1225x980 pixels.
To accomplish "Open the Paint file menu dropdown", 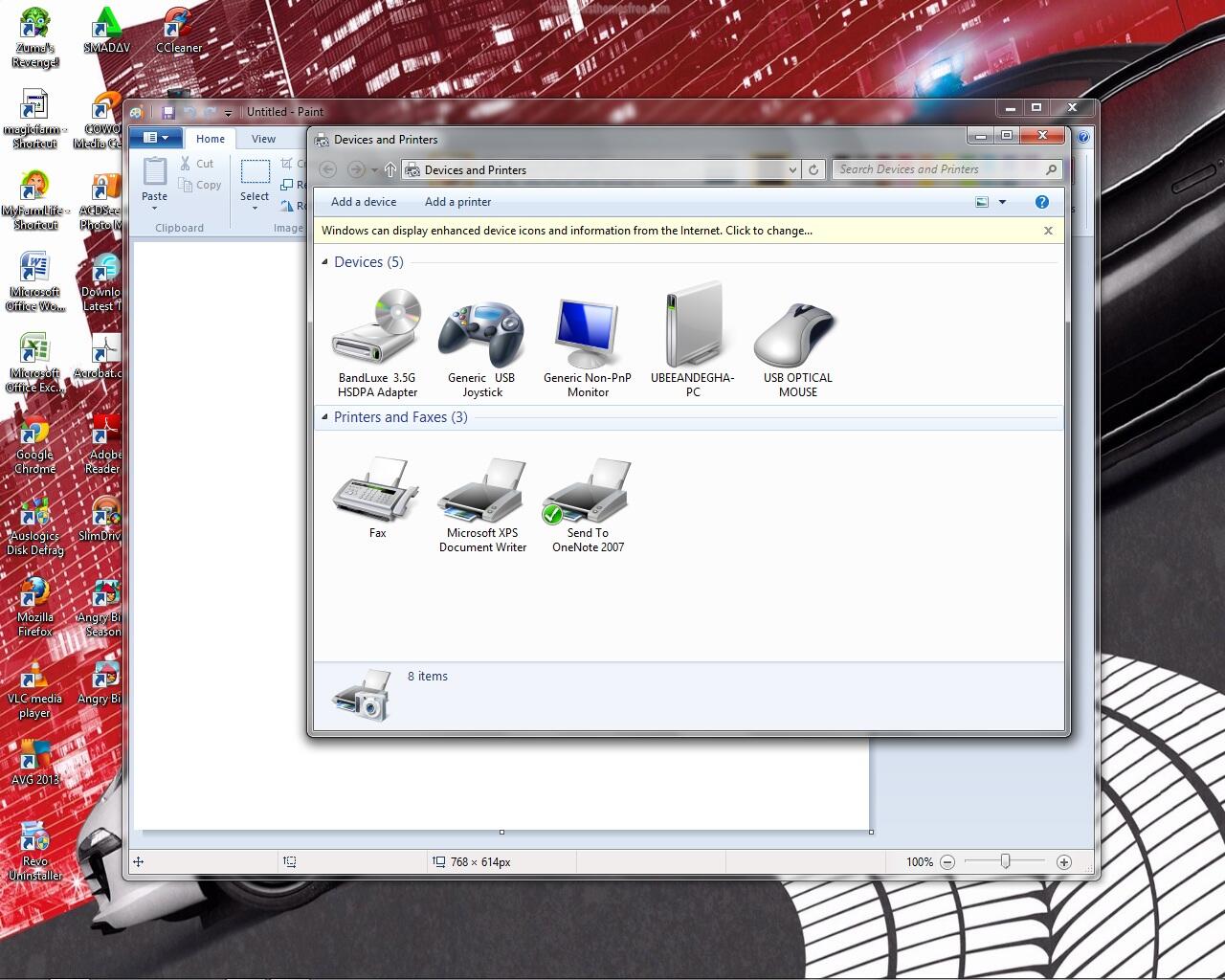I will [155, 138].
